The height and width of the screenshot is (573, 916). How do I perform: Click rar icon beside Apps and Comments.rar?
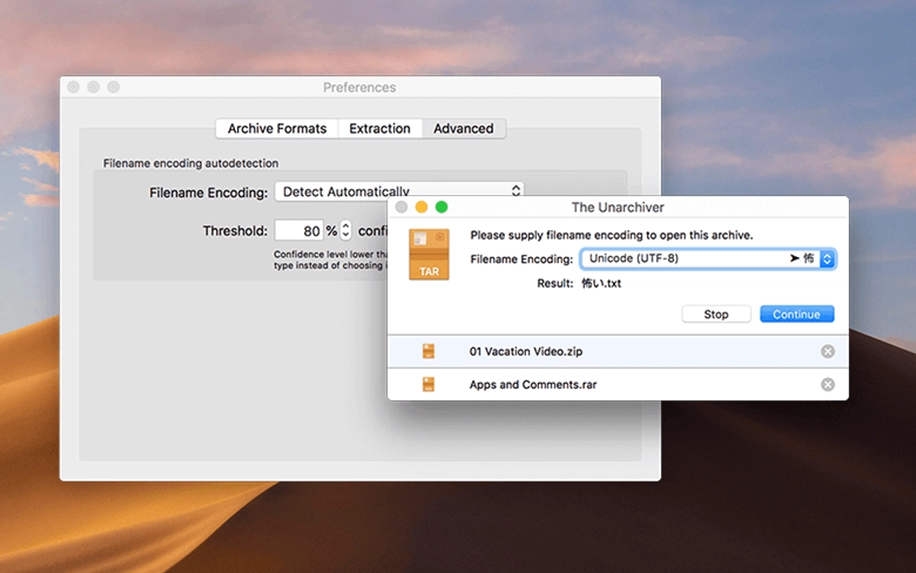tap(428, 384)
